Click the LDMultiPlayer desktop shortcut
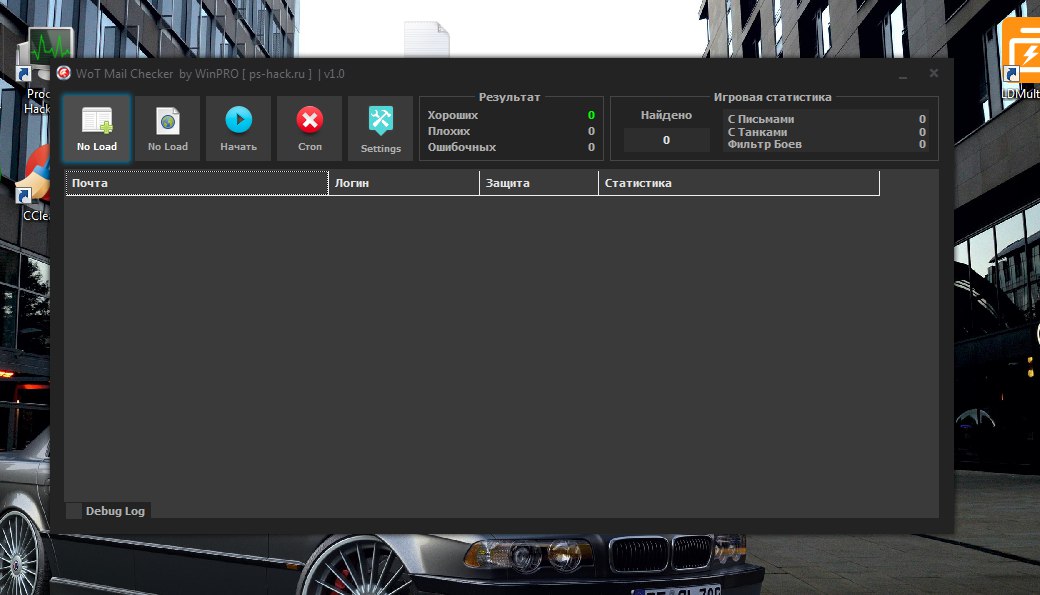Image resolution: width=1040 pixels, height=595 pixels. click(1022, 55)
